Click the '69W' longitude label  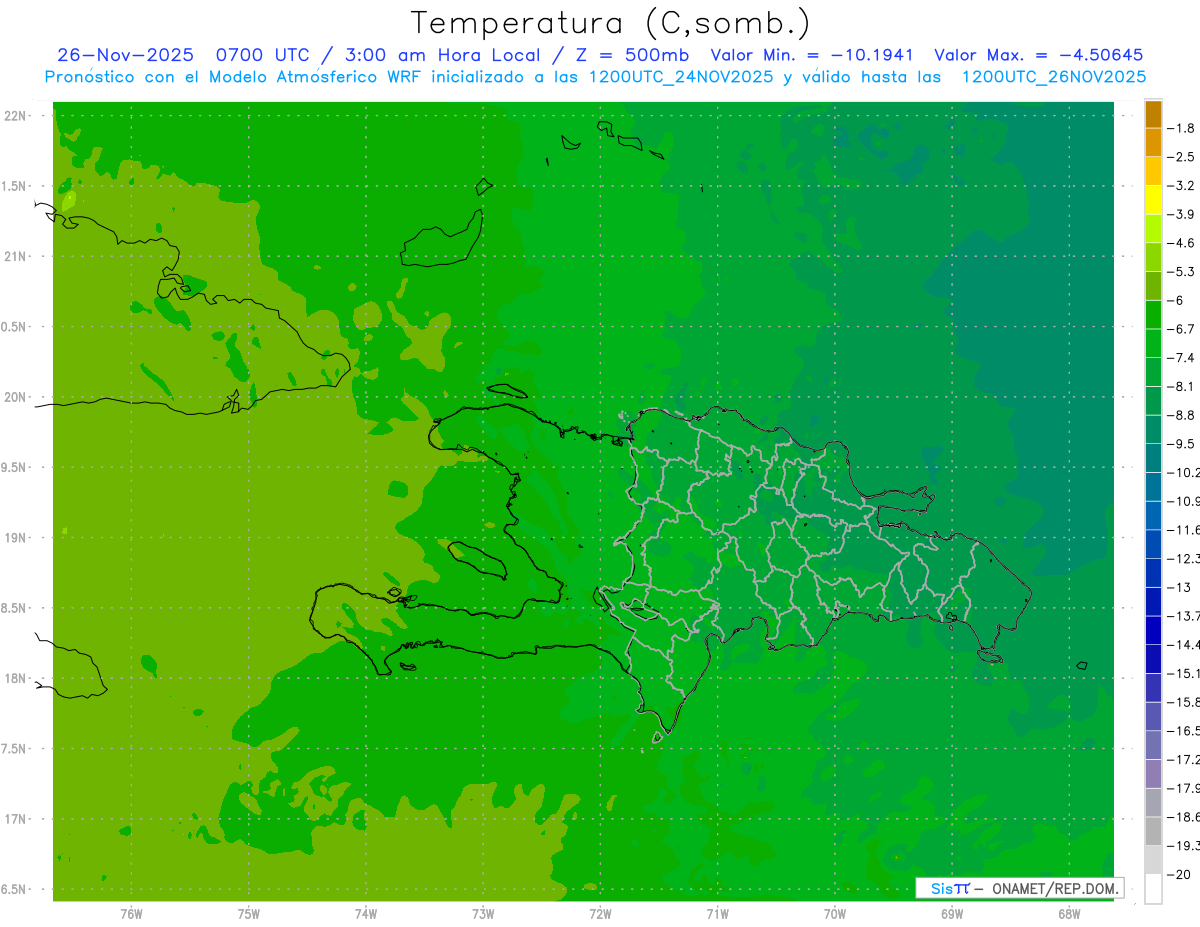click(x=951, y=913)
